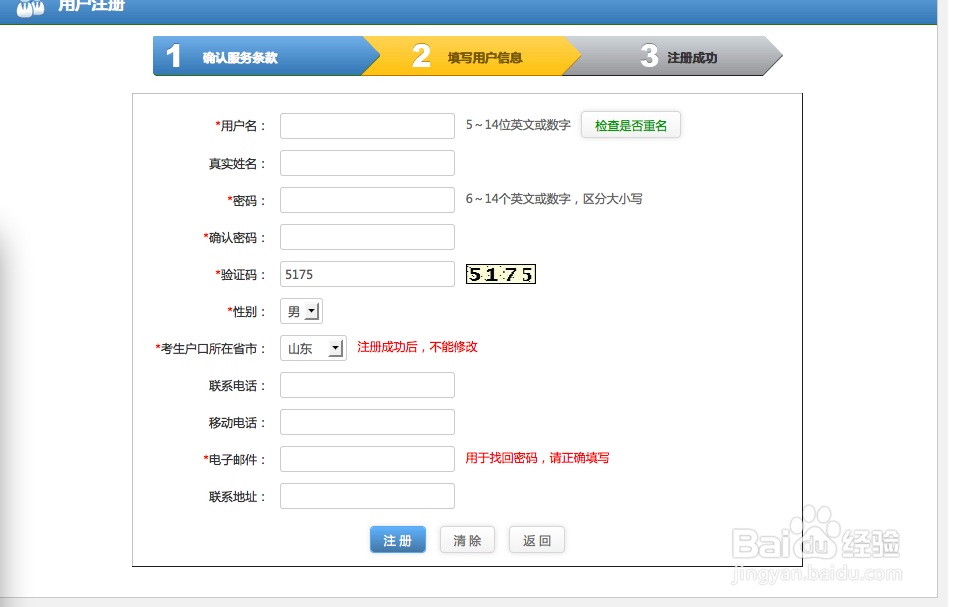Click the 真实姓名 real name input field
The height and width of the screenshot is (607, 954).
point(366,162)
